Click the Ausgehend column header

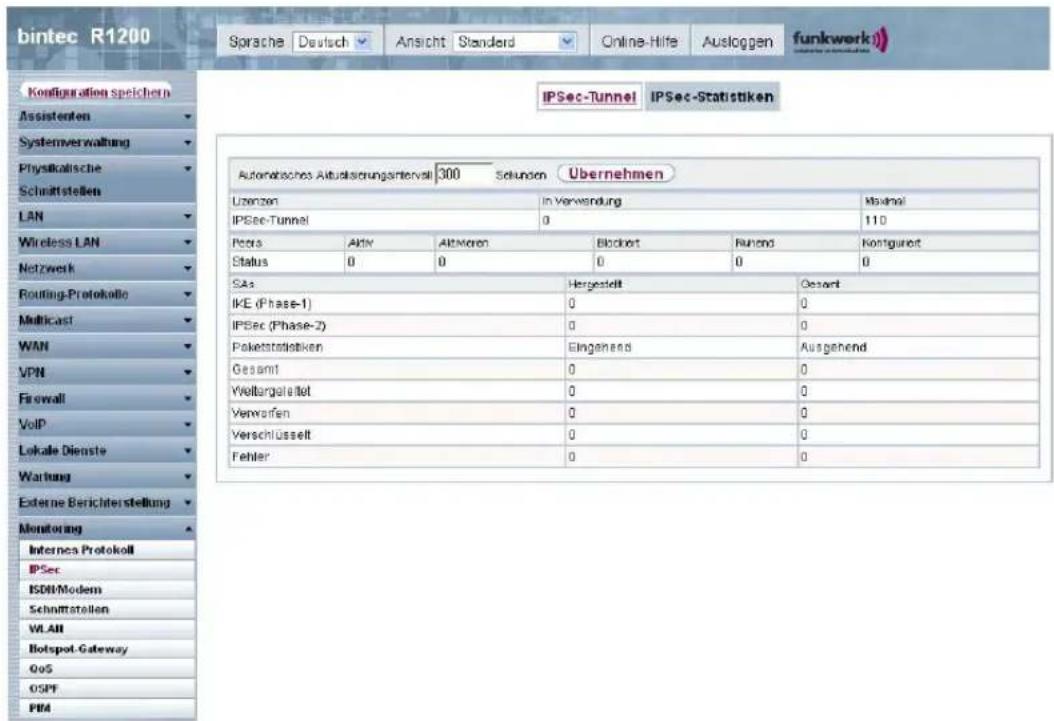[x=833, y=347]
